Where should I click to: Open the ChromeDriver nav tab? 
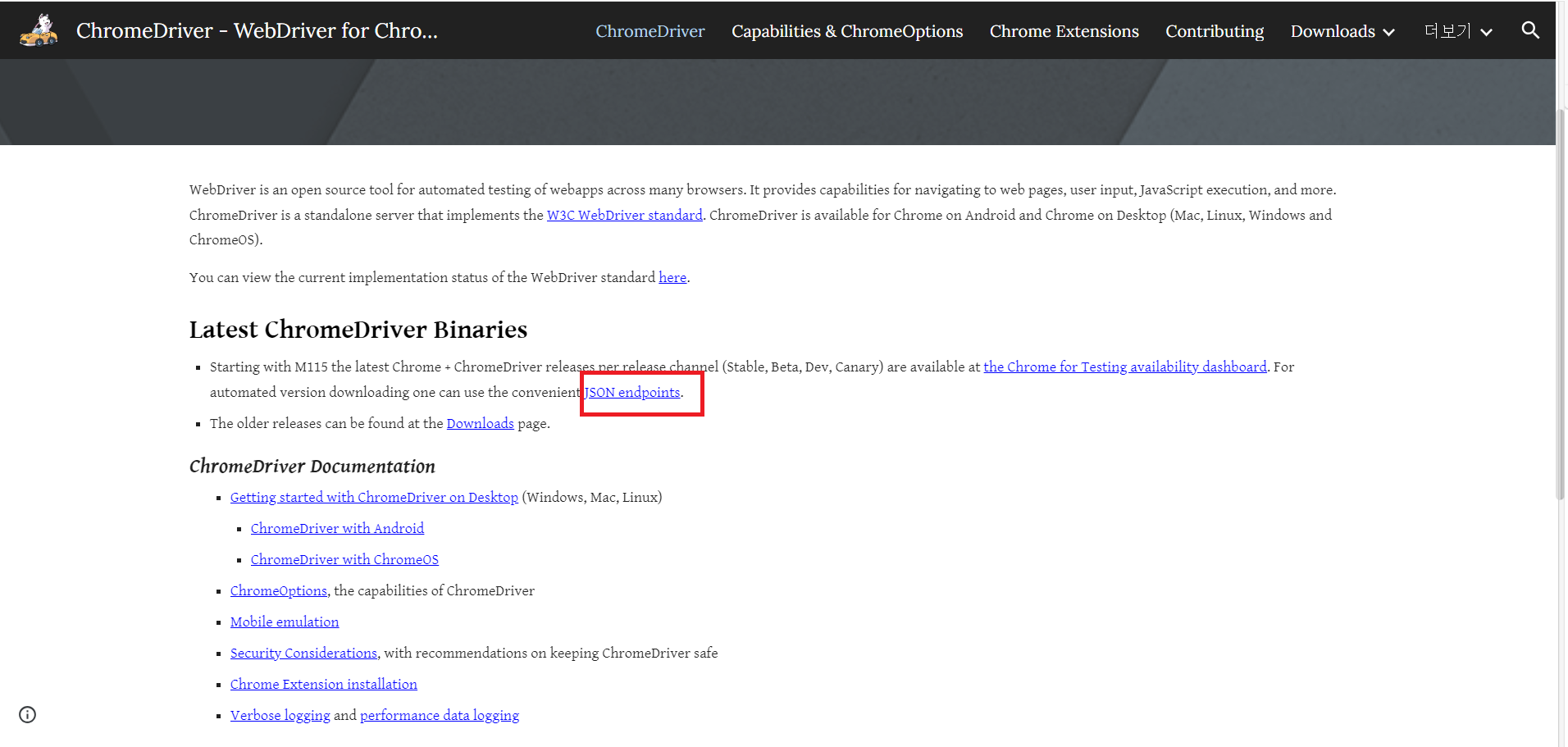650,31
